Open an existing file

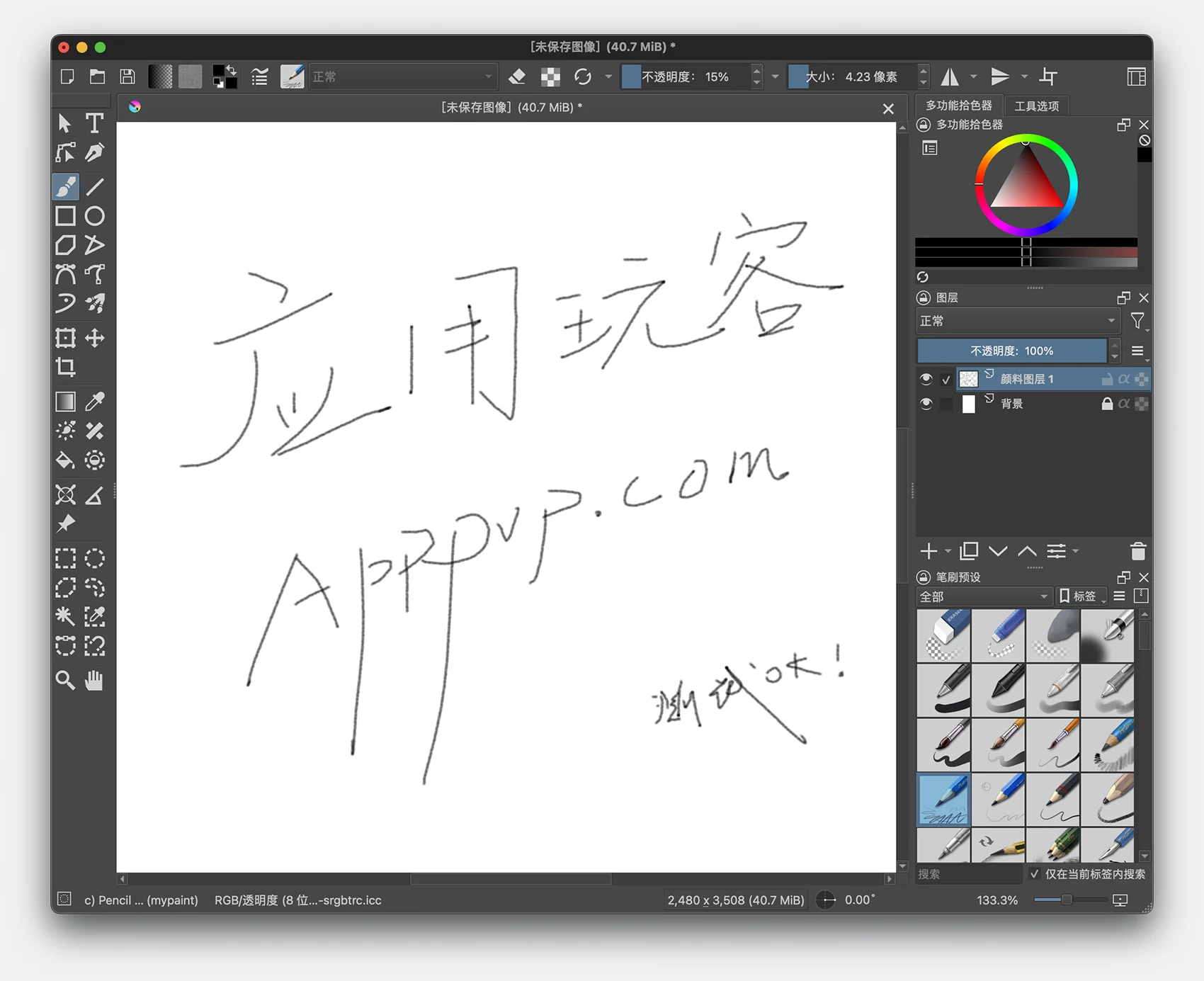[x=98, y=76]
